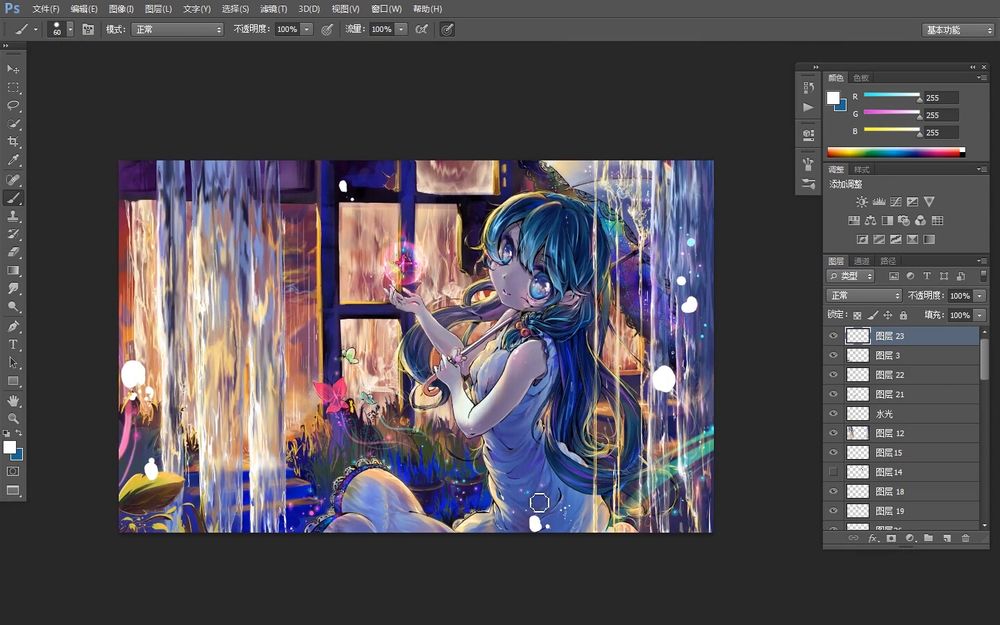Open the 基本功能 workspace dropdown
1000x625 pixels.
pyautogui.click(x=957, y=30)
